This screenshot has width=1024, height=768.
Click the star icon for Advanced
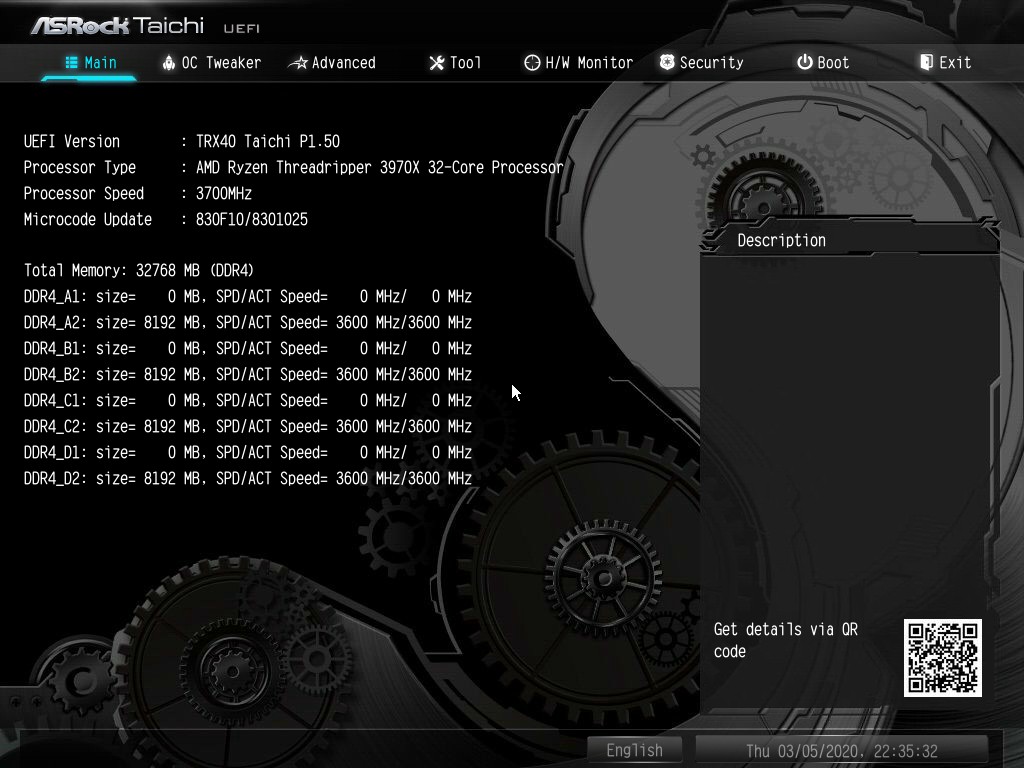297,63
